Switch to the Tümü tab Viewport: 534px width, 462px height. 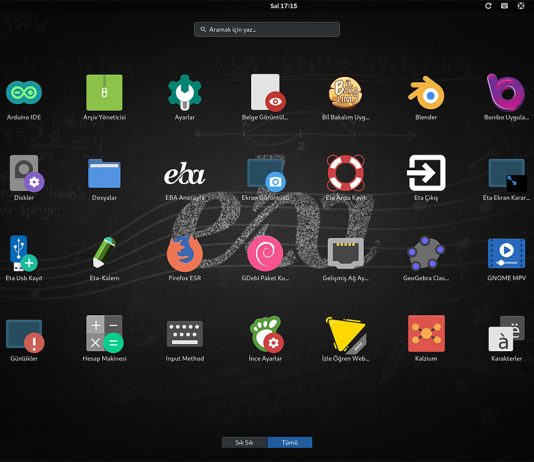click(290, 442)
